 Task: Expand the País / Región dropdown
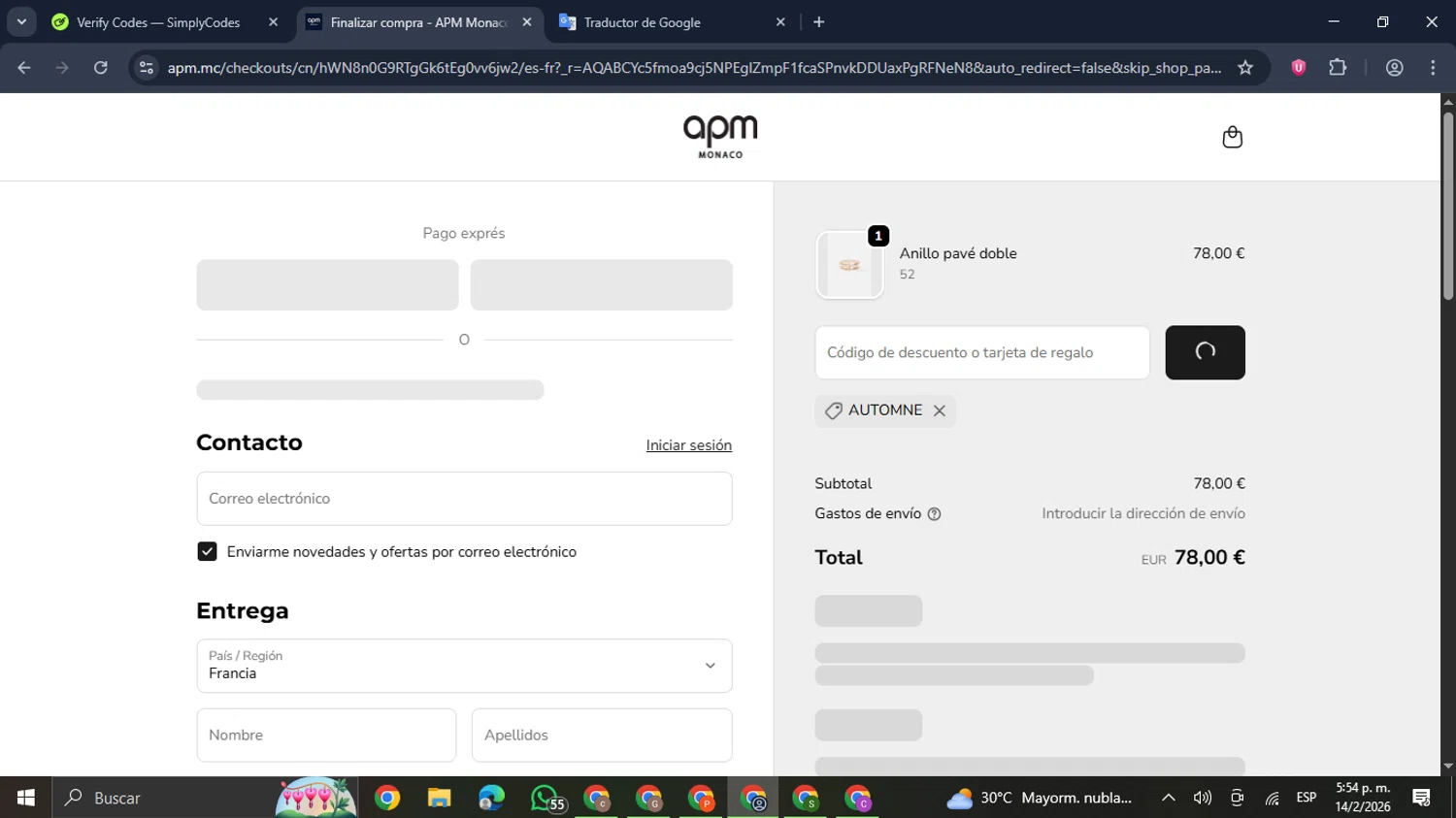464,666
